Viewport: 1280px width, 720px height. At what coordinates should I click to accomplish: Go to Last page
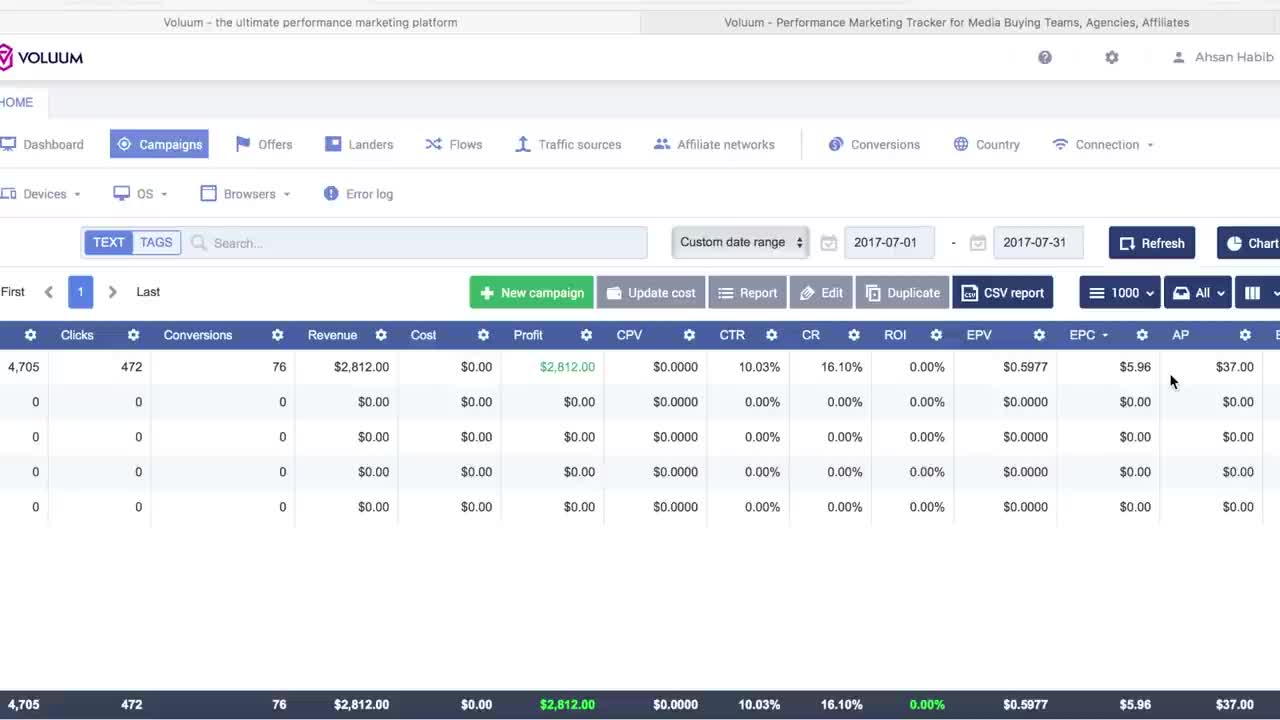[148, 292]
